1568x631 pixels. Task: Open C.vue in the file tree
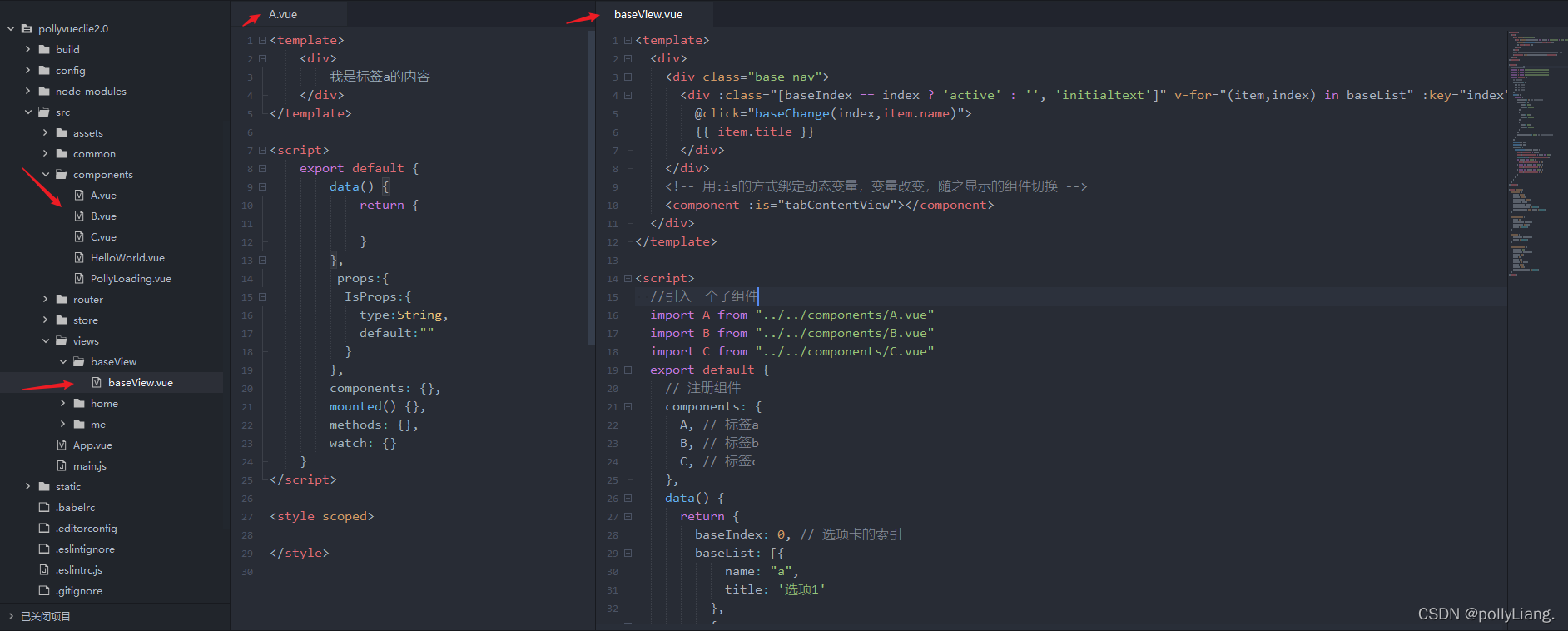click(103, 236)
